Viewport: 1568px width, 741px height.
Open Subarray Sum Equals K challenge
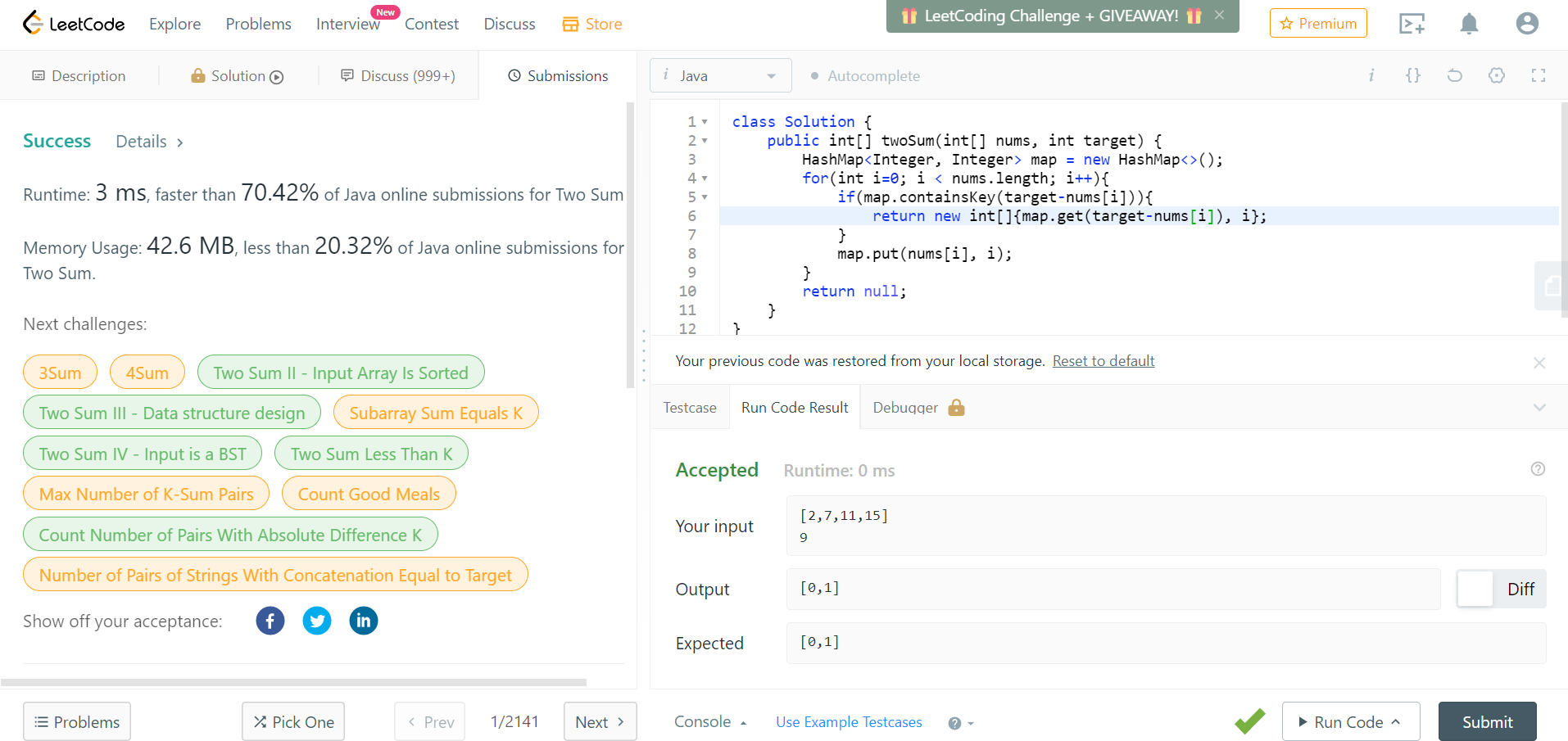[x=436, y=413]
